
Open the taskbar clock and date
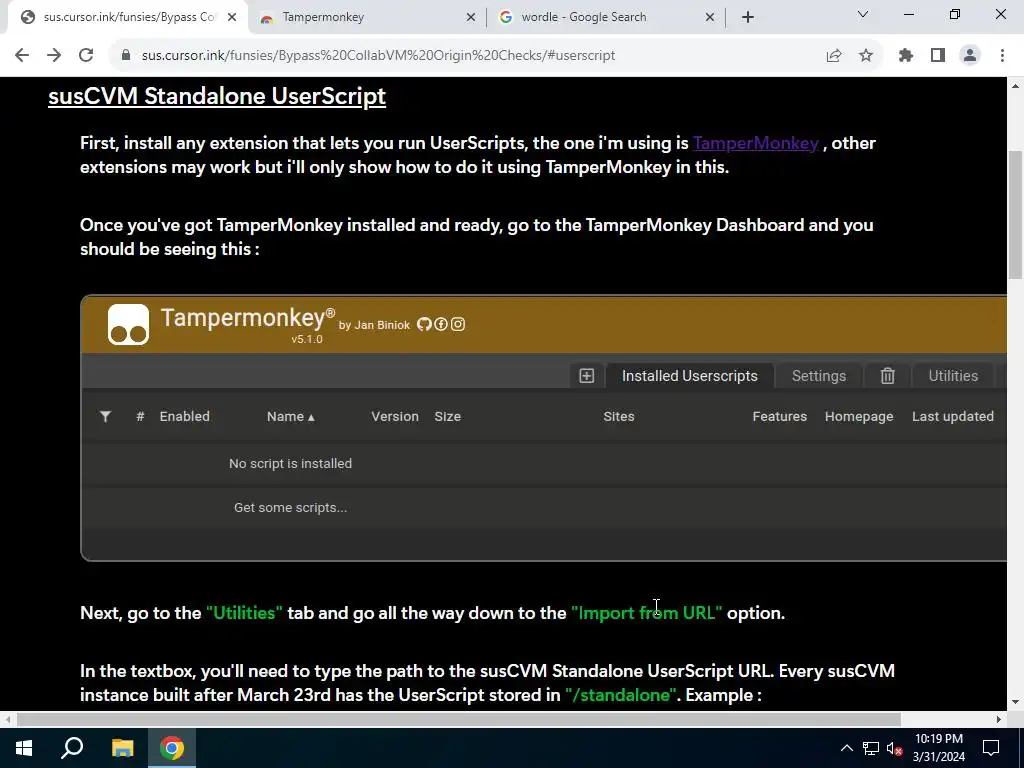(938, 748)
